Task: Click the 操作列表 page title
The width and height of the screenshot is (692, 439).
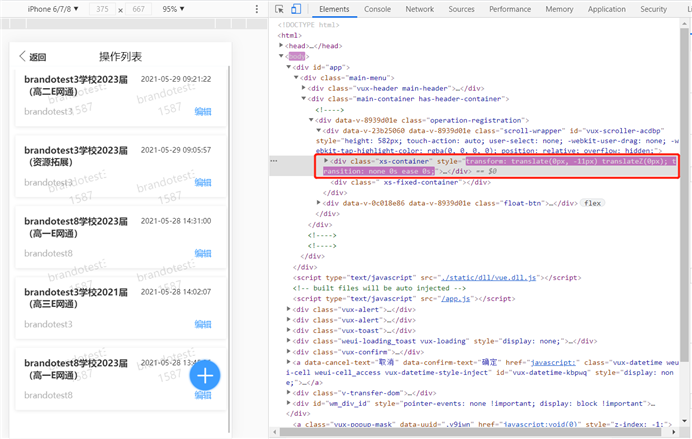Action: (x=120, y=56)
